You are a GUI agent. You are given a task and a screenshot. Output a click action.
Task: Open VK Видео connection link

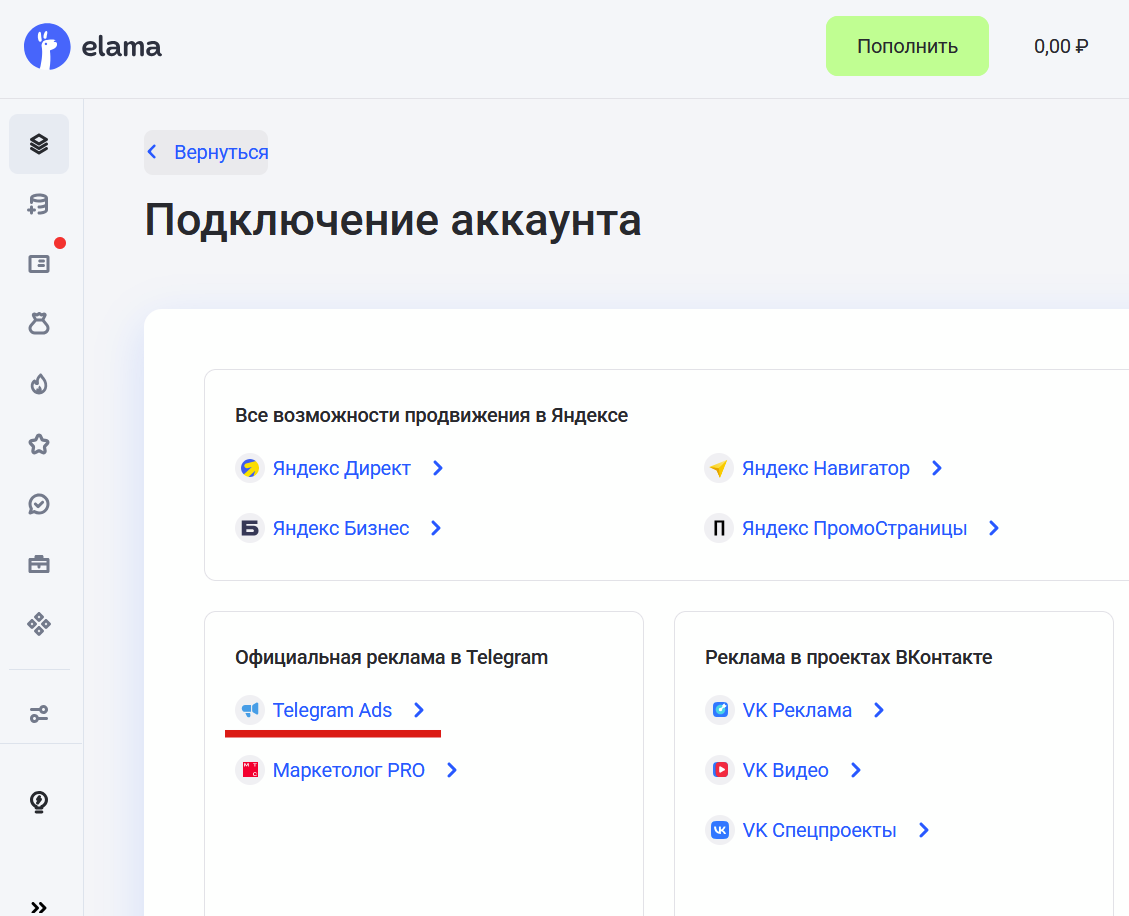click(x=786, y=770)
